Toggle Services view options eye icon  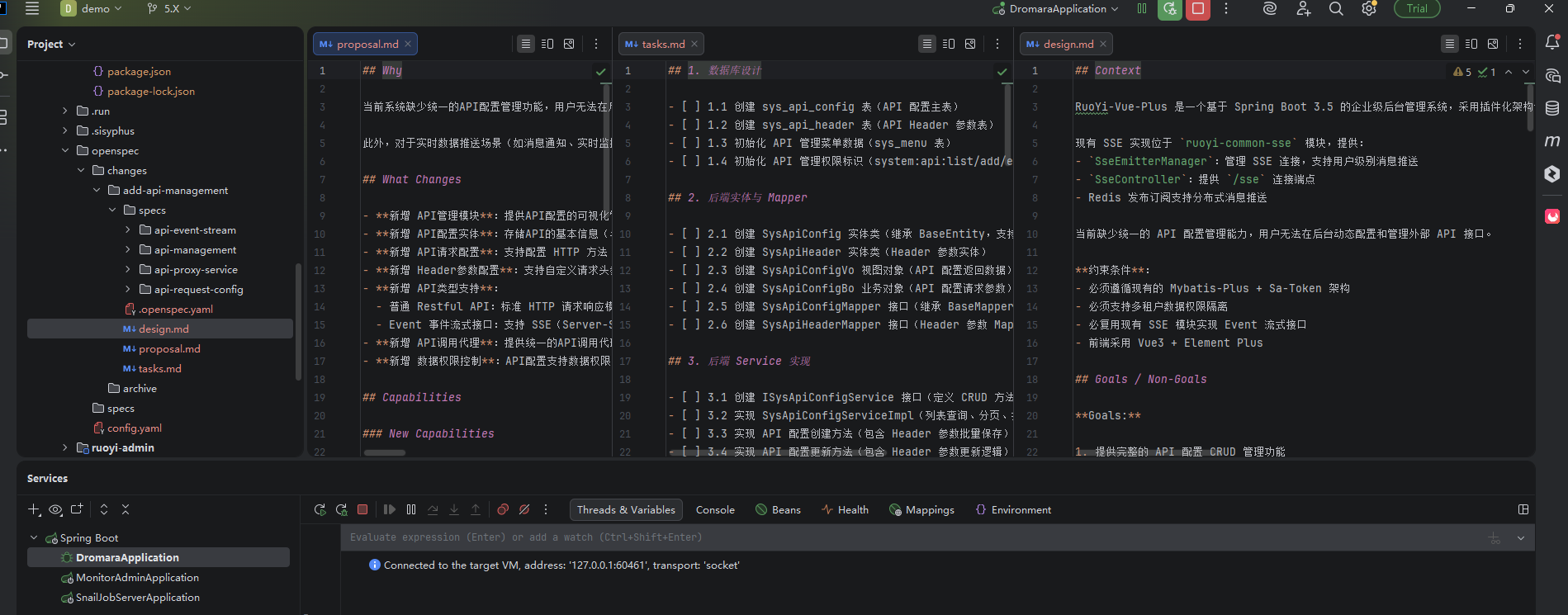pyautogui.click(x=55, y=509)
